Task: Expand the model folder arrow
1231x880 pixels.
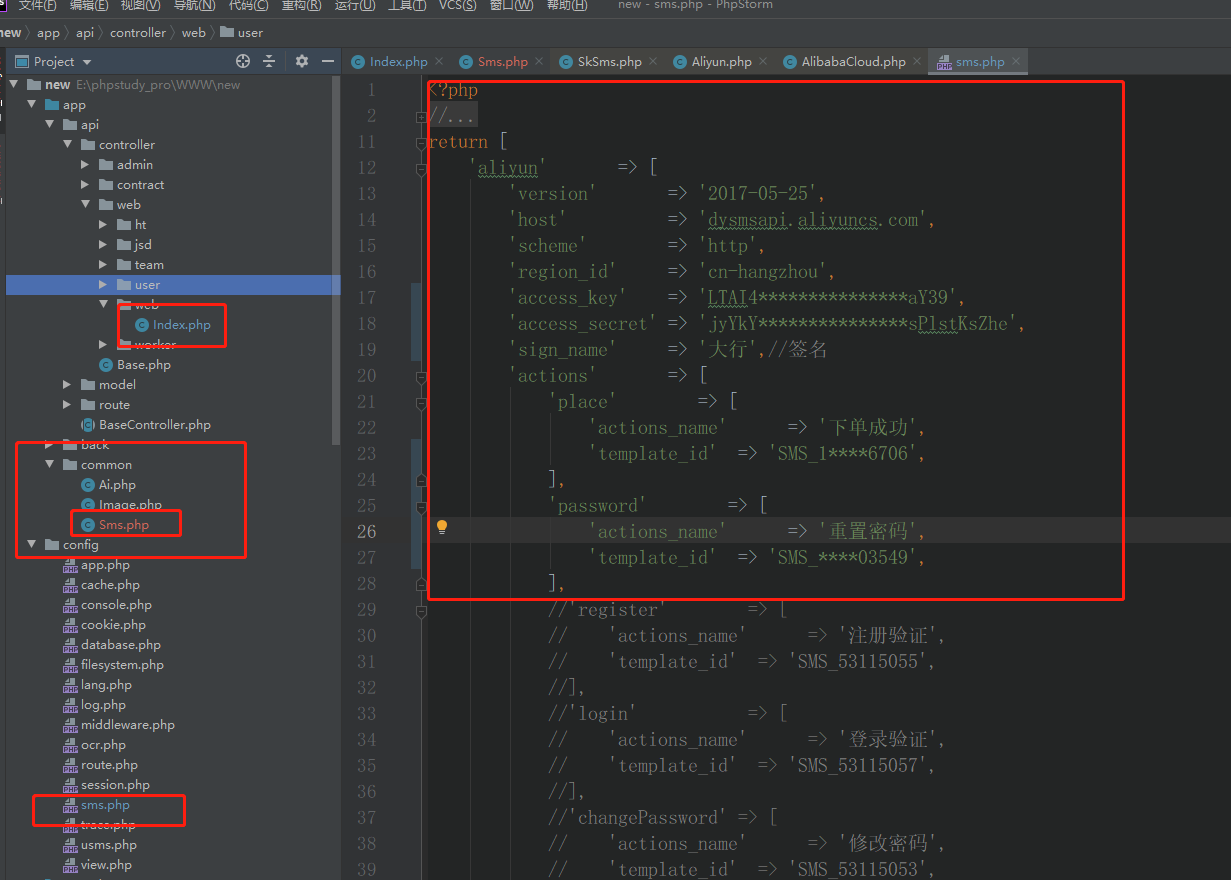Action: pyautogui.click(x=68, y=385)
